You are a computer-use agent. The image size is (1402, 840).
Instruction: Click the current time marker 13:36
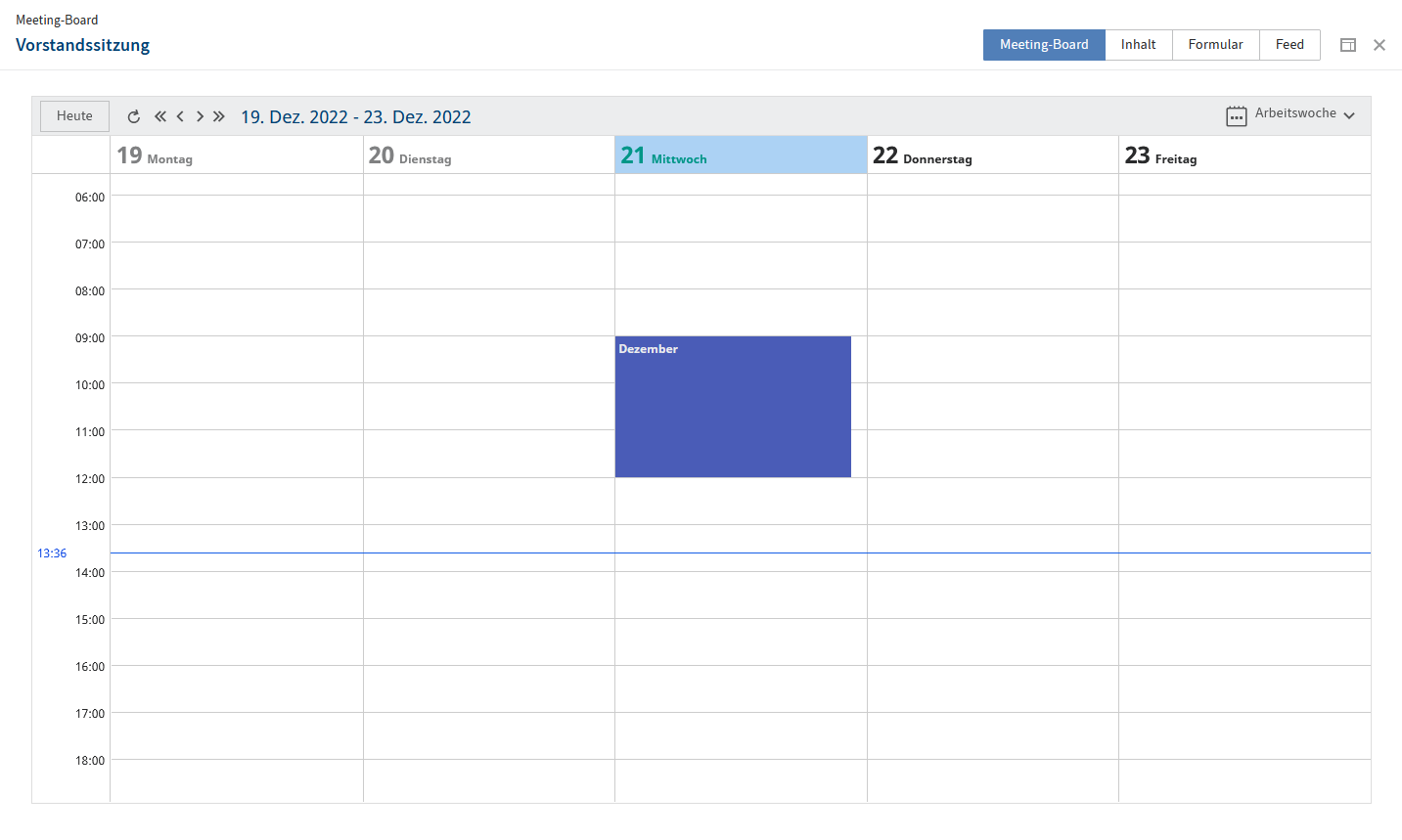pyautogui.click(x=52, y=553)
